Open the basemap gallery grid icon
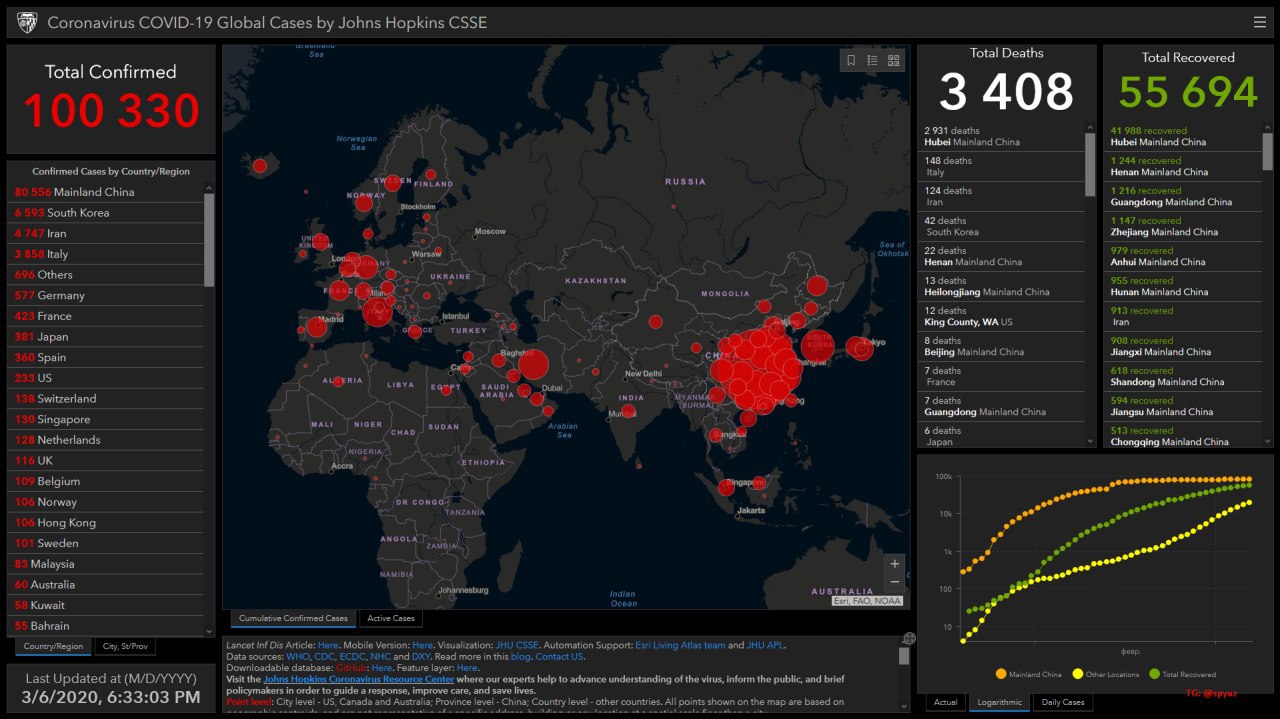Screen dimensions: 1280x719 click(x=894, y=60)
